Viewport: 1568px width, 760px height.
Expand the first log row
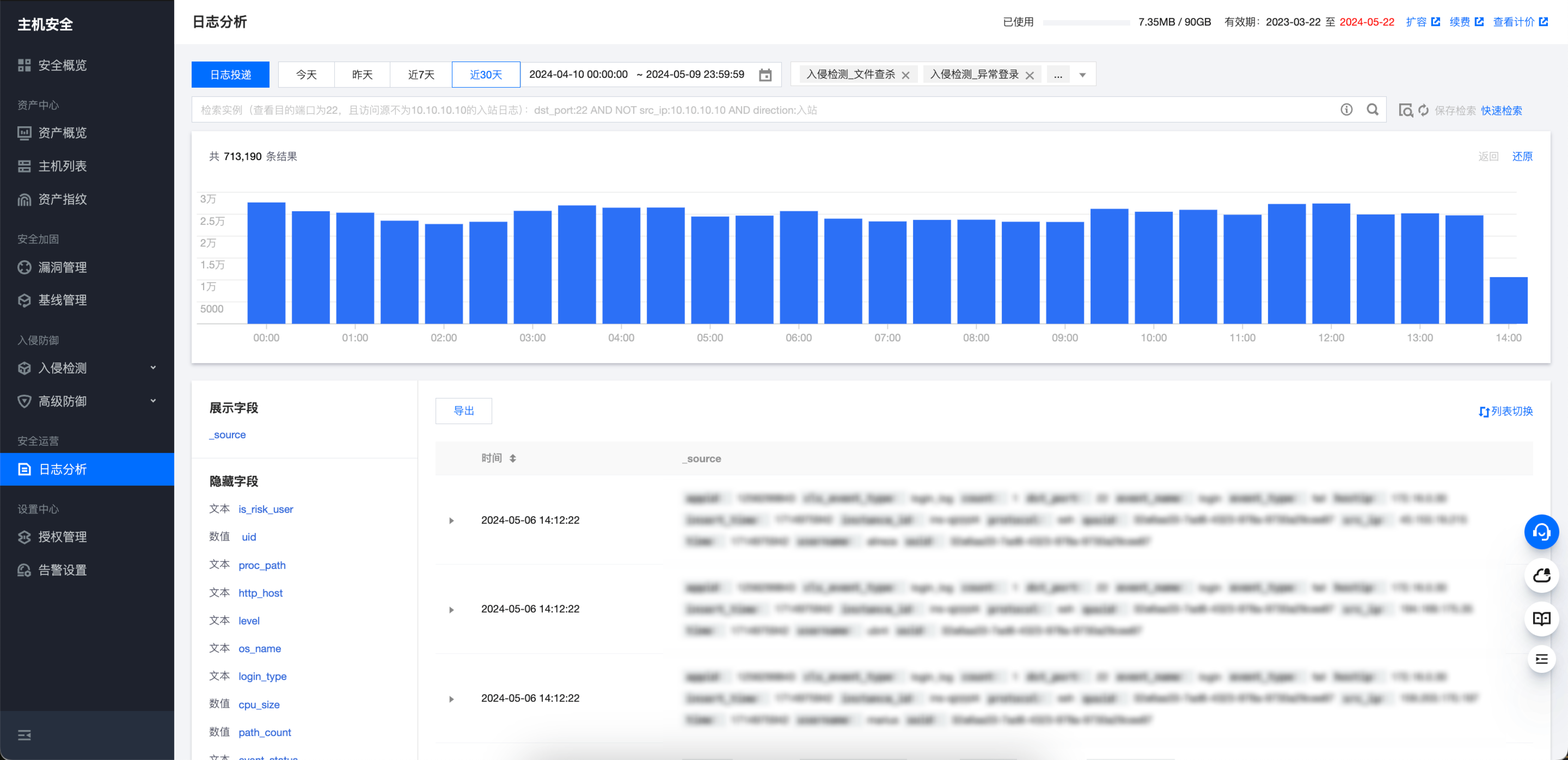[451, 520]
